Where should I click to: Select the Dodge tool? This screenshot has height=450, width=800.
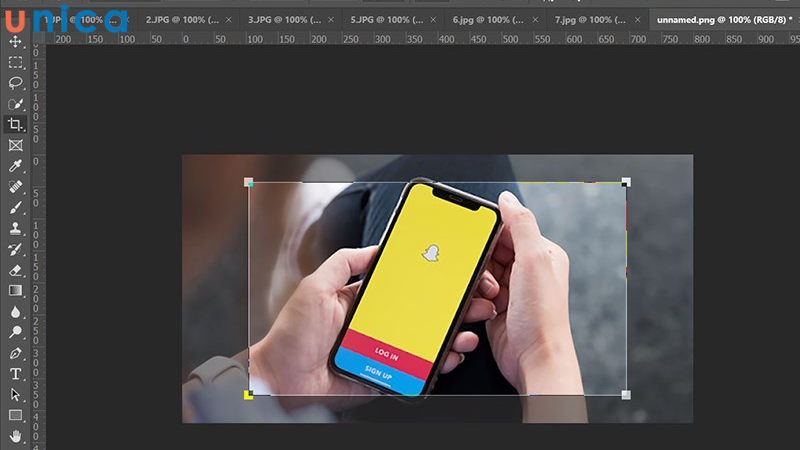click(15, 333)
